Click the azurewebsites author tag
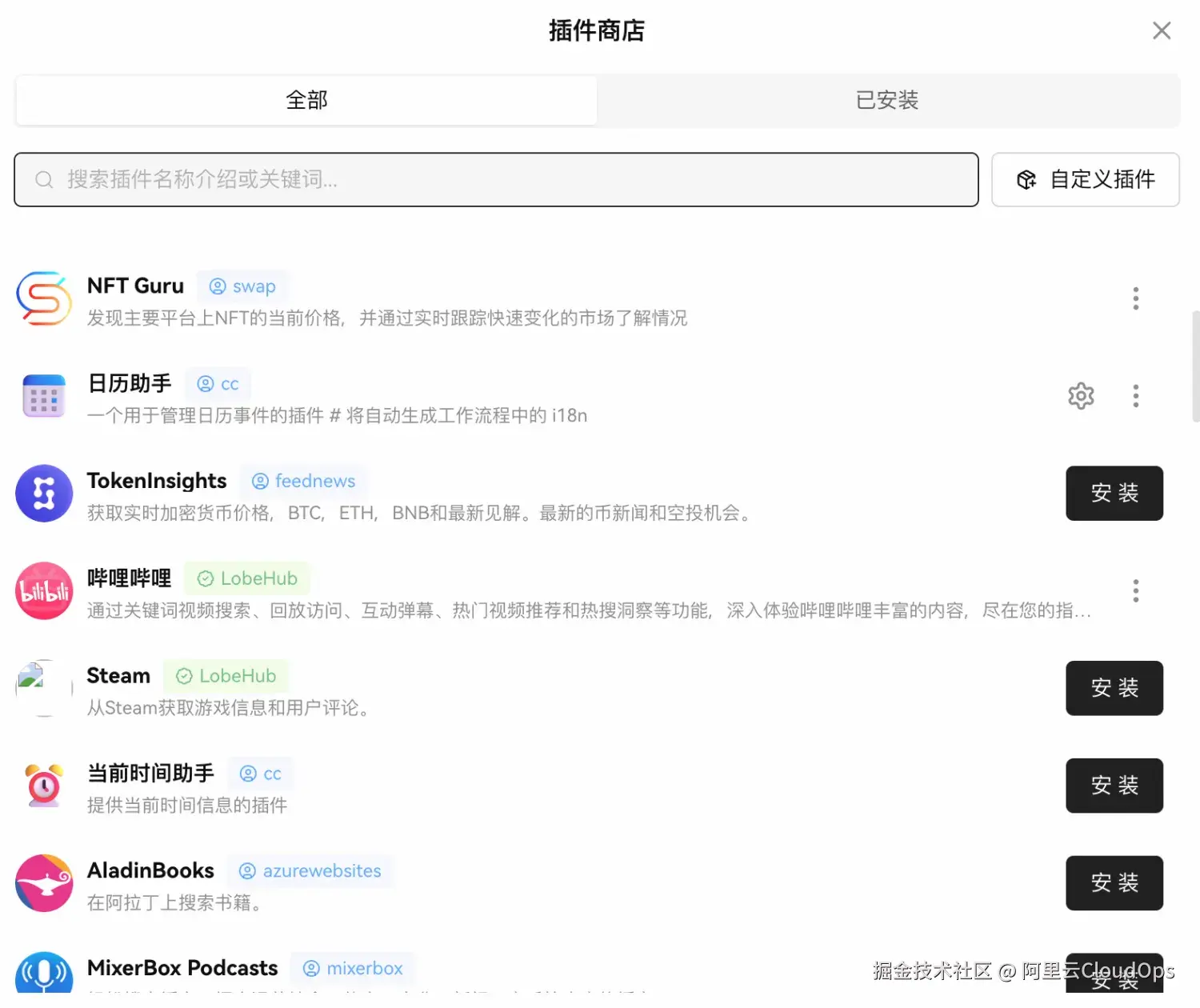 (x=311, y=871)
